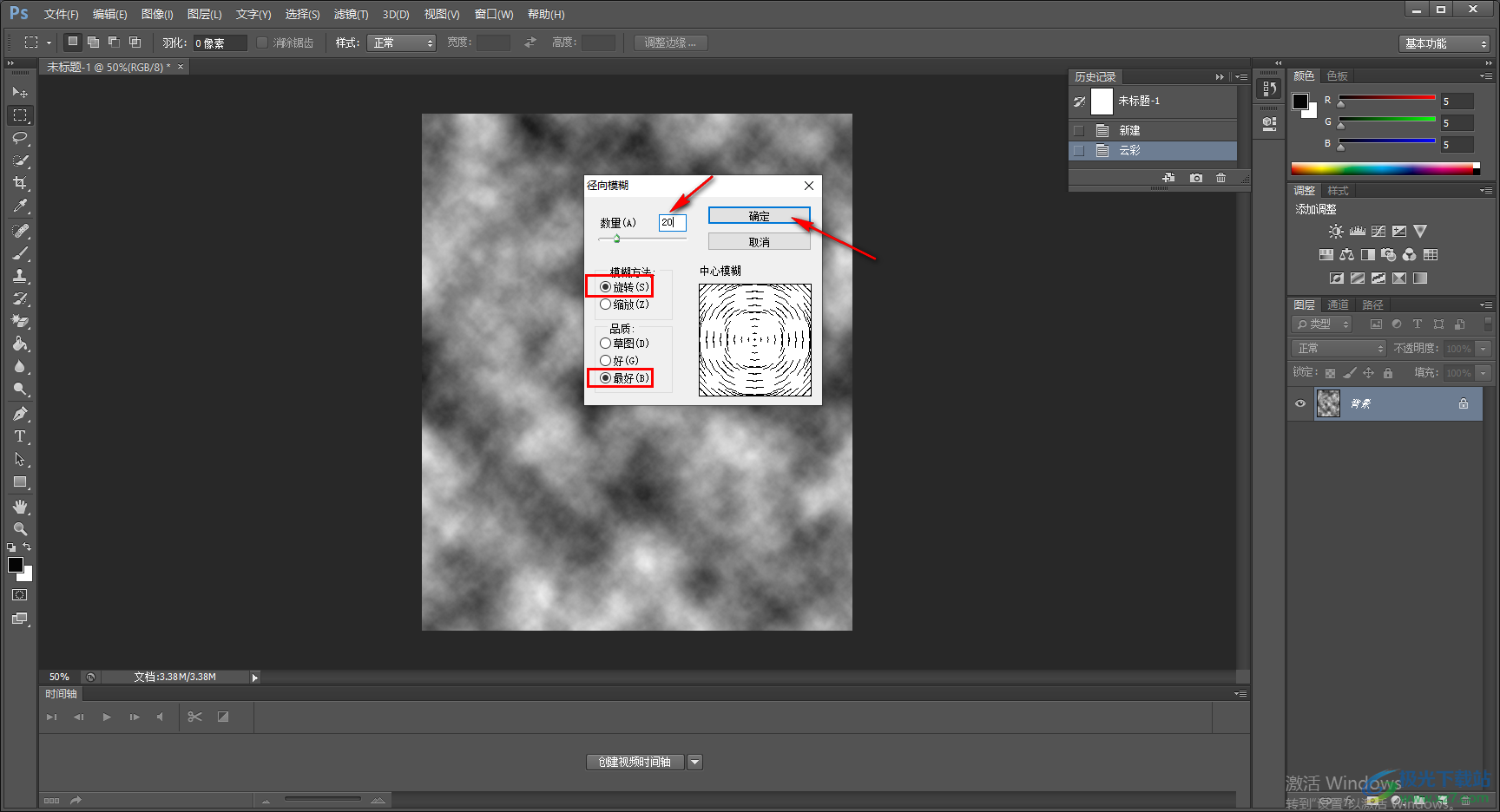Select the History Brush tool

click(x=20, y=298)
